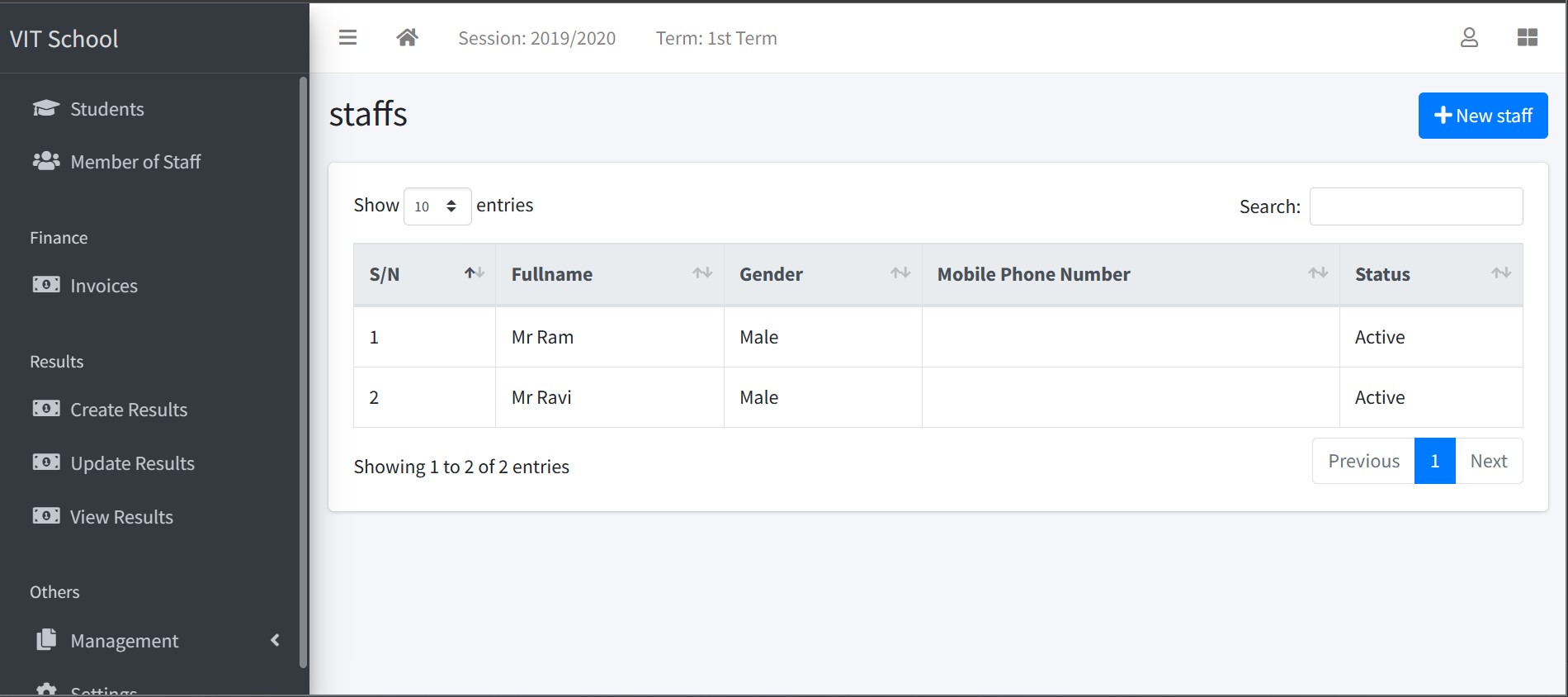The image size is (1568, 697).
Task: Open the grid apps icon
Action: click(x=1528, y=38)
